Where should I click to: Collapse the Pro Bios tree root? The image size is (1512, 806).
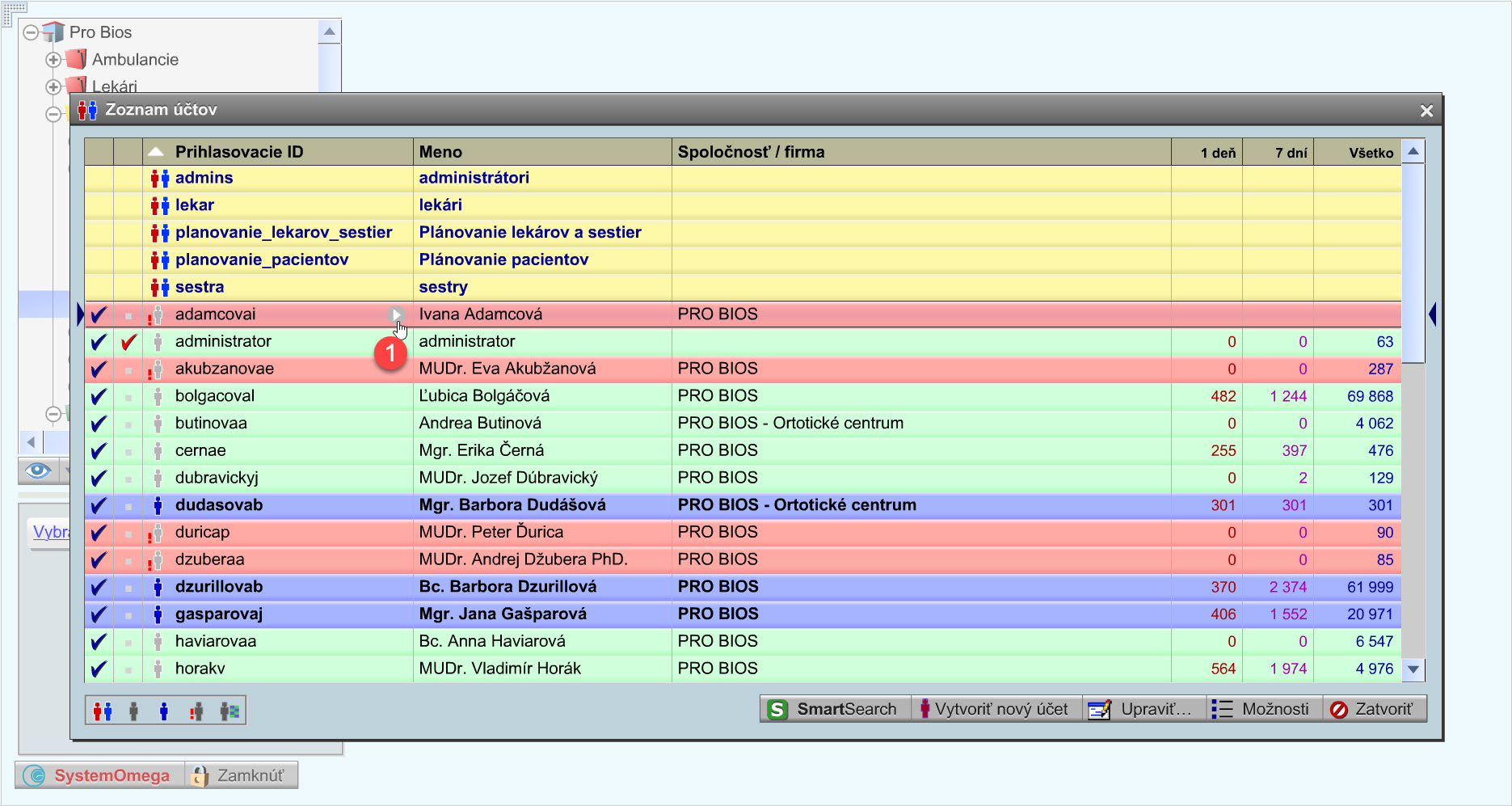tap(31, 32)
